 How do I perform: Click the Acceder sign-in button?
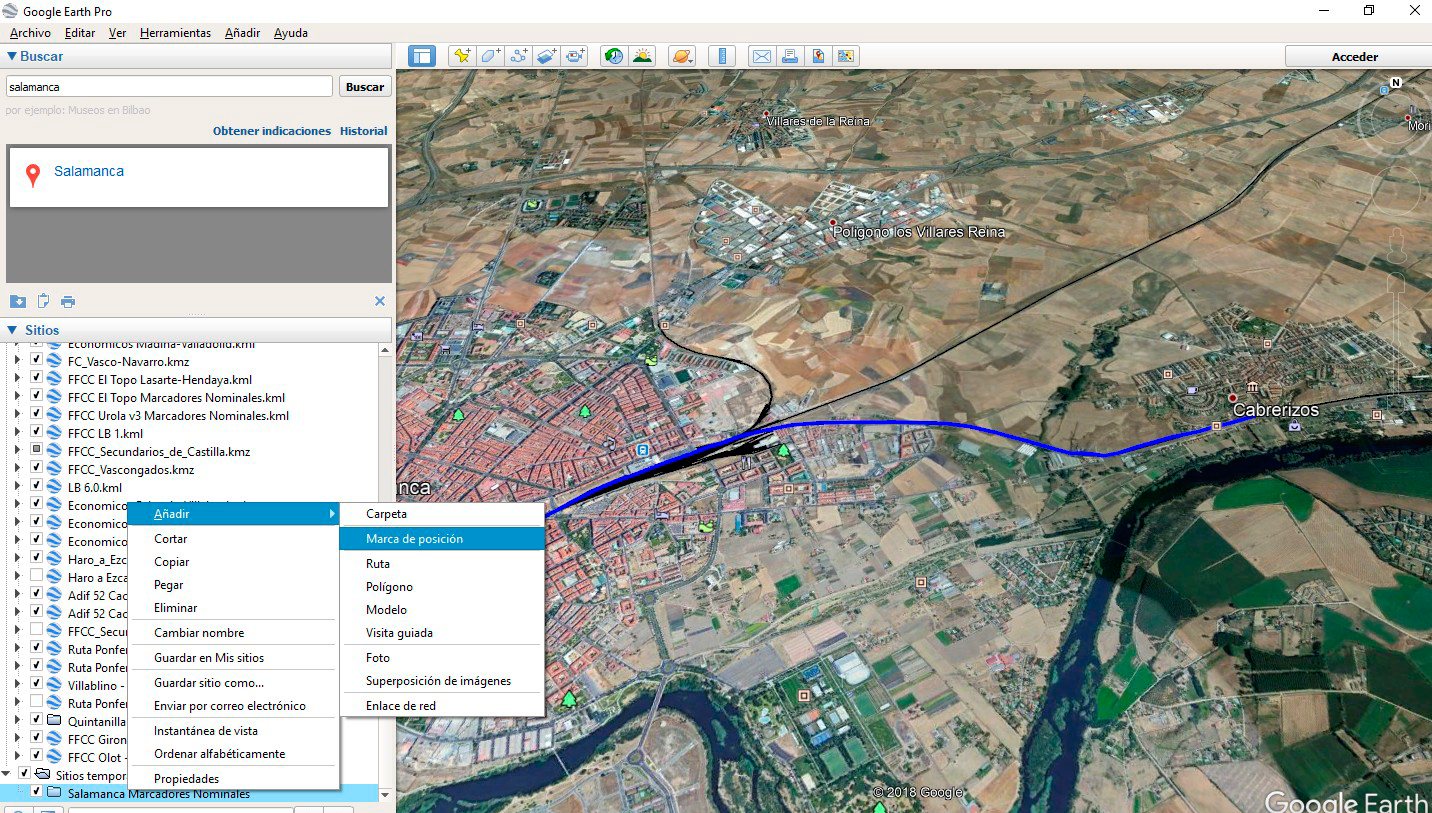1355,57
